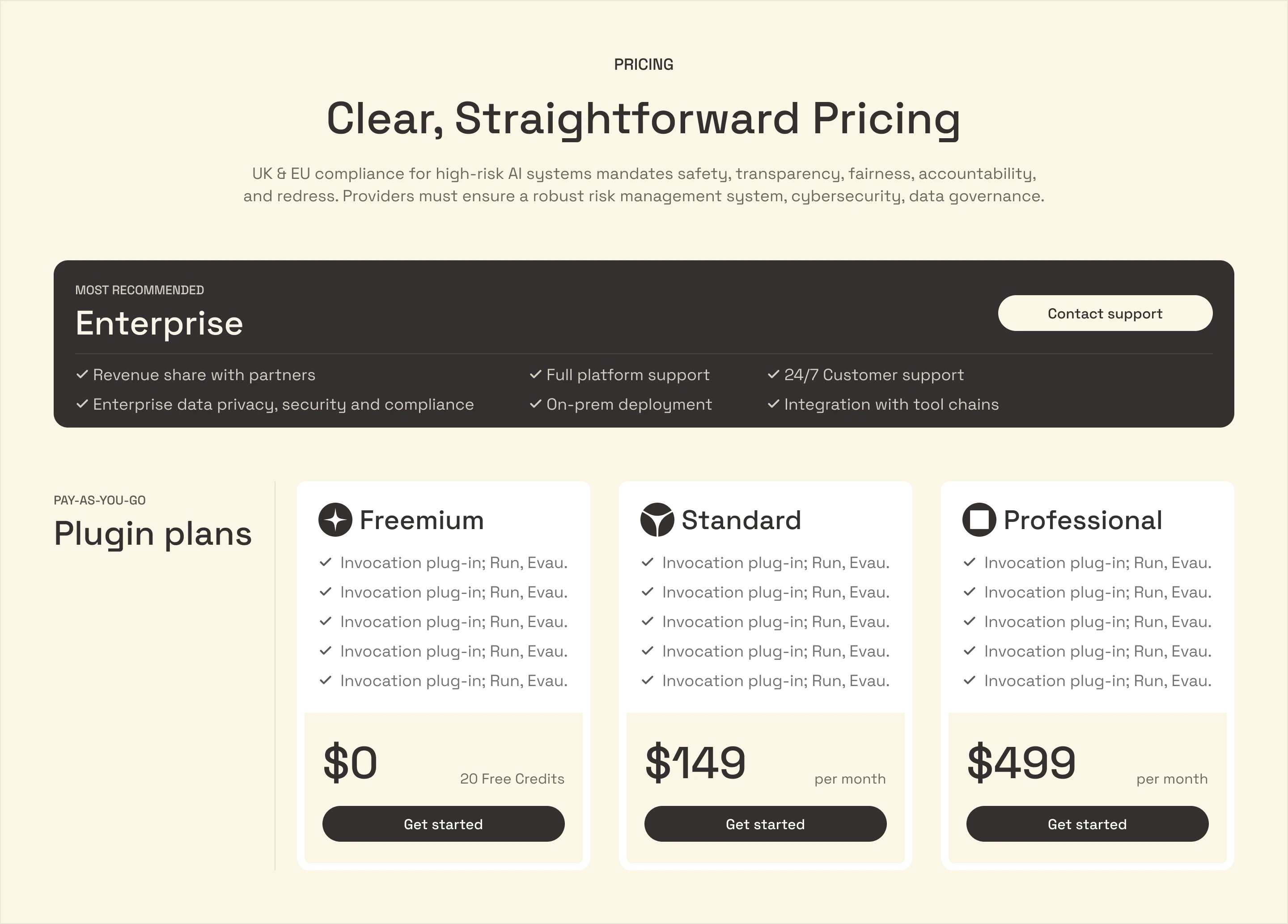The image size is (1288, 924).
Task: Get started with the Freemium plan
Action: coord(444,824)
